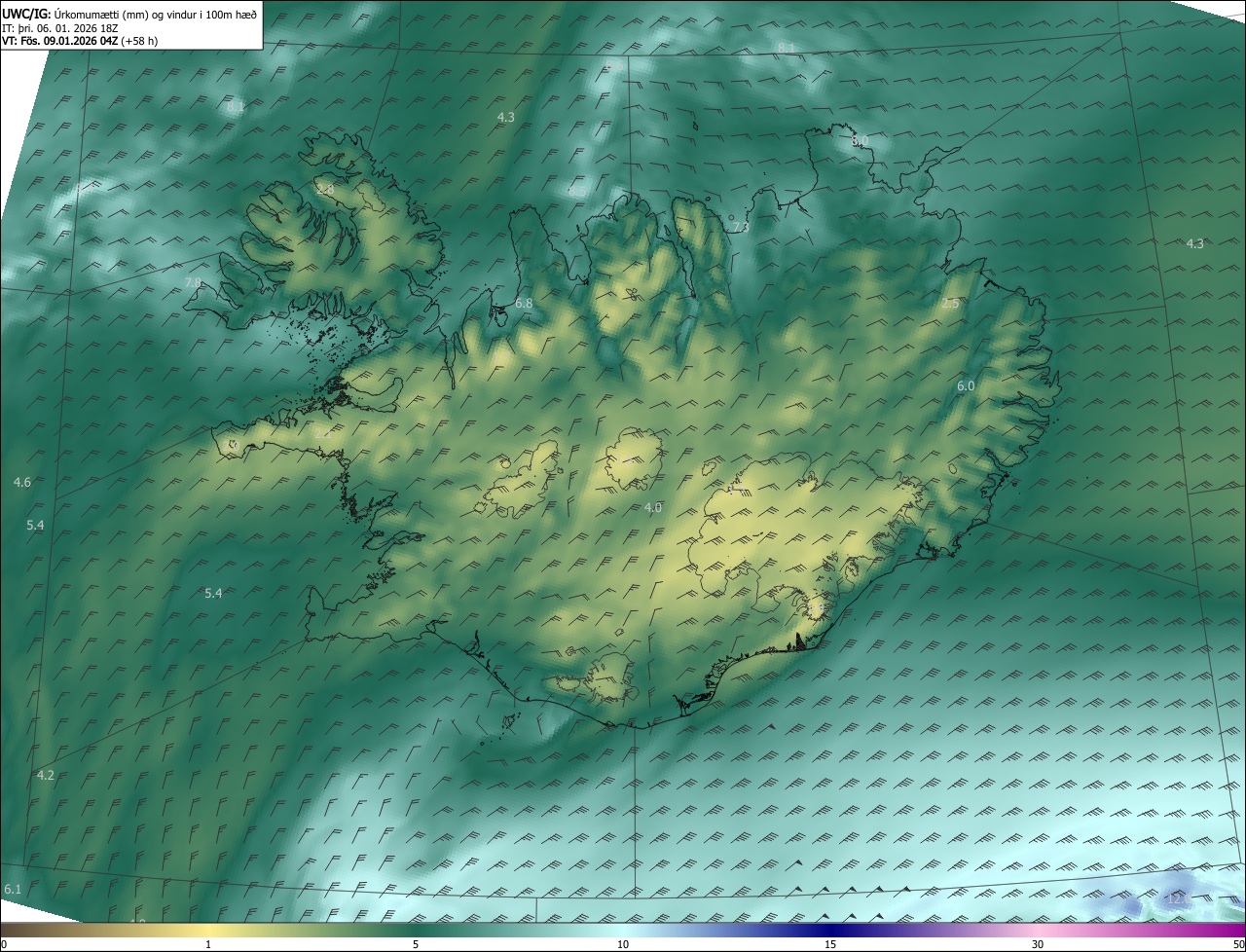Click the 2.8 value label over the Westfjords
The width and height of the screenshot is (1246, 952).
[325, 189]
